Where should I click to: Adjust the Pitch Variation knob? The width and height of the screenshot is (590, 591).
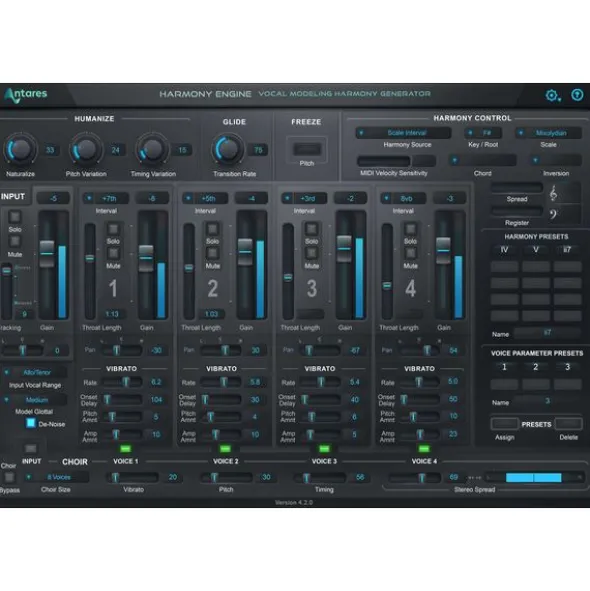click(86, 149)
